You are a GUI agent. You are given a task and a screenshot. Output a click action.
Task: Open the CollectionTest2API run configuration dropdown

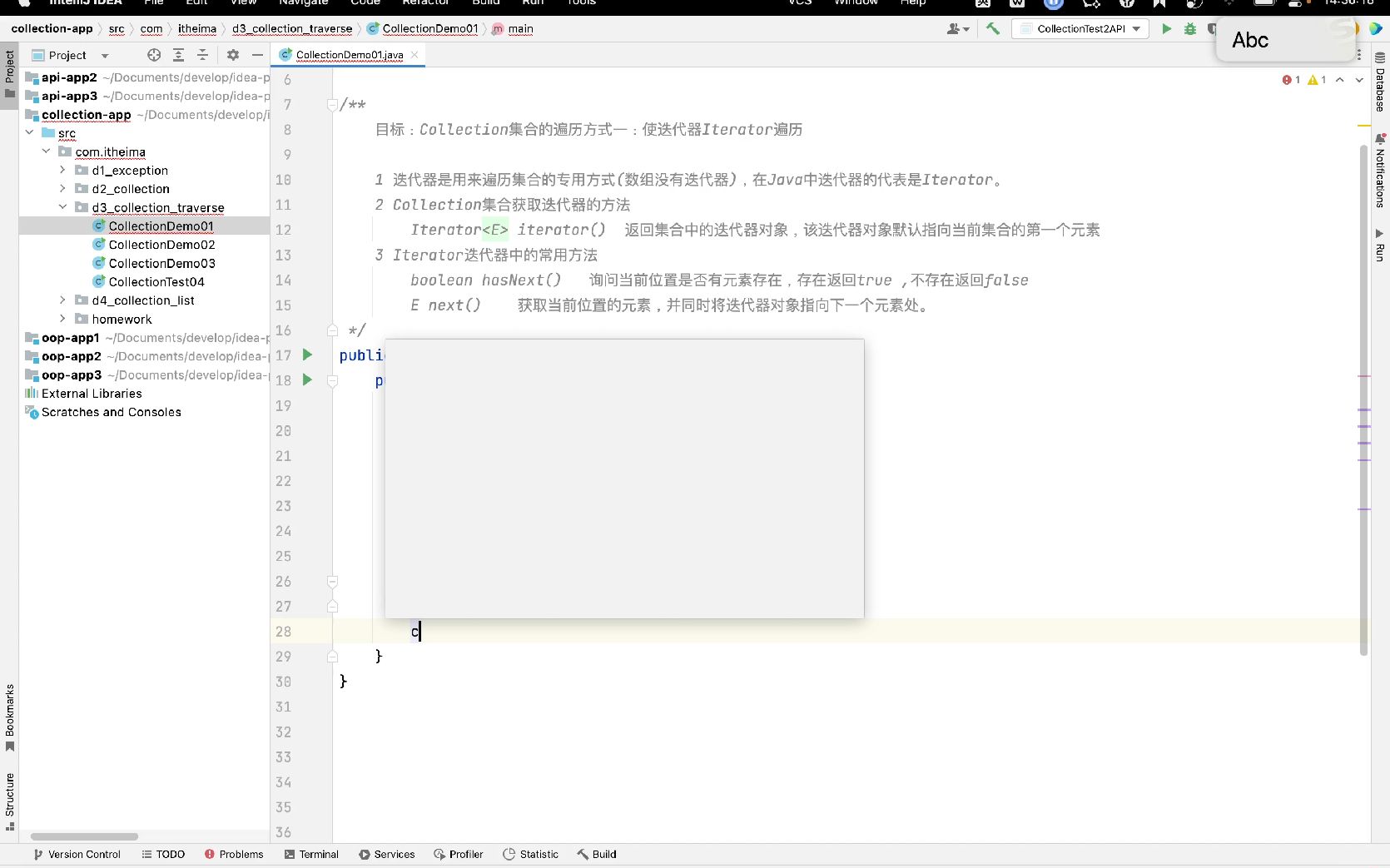pos(1080,28)
